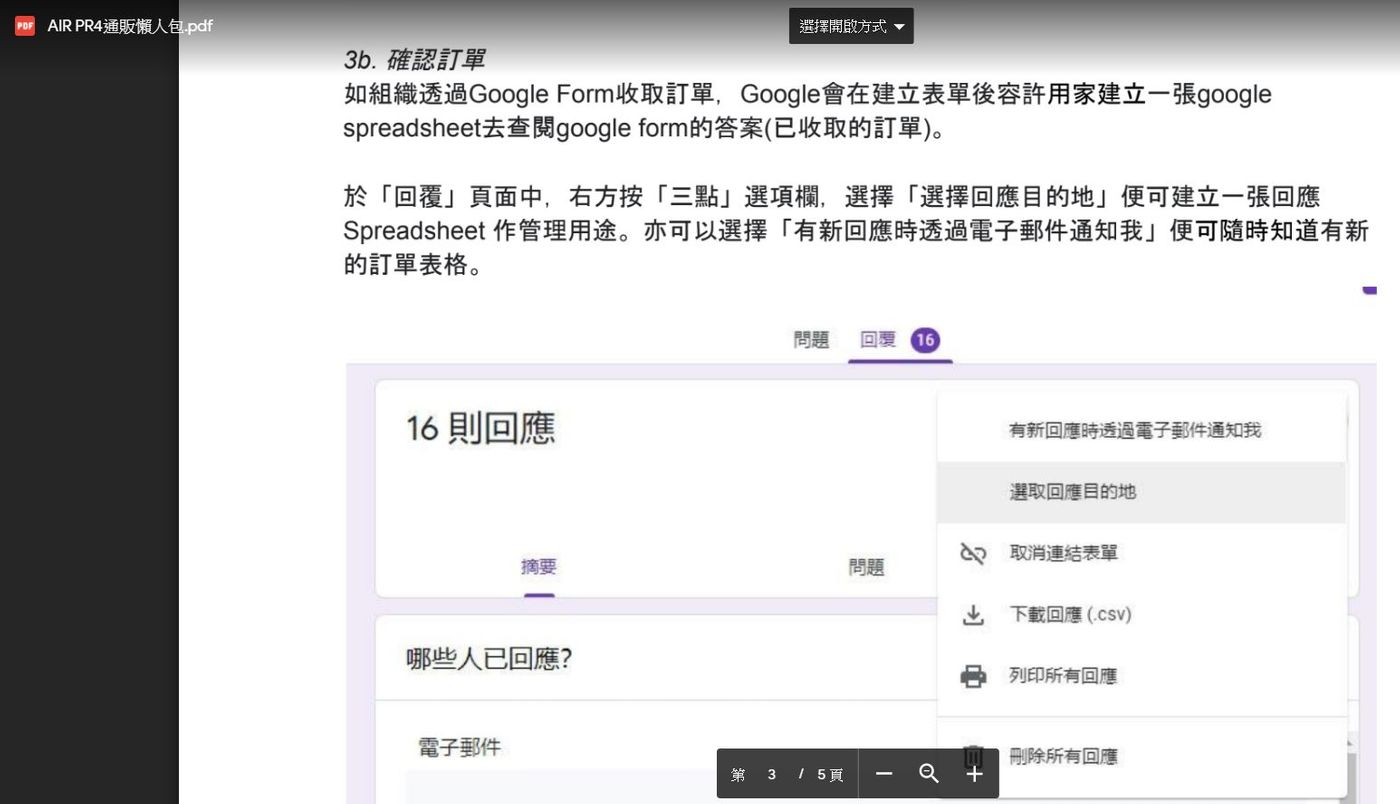Click the zoom in plus icon

click(x=975, y=774)
